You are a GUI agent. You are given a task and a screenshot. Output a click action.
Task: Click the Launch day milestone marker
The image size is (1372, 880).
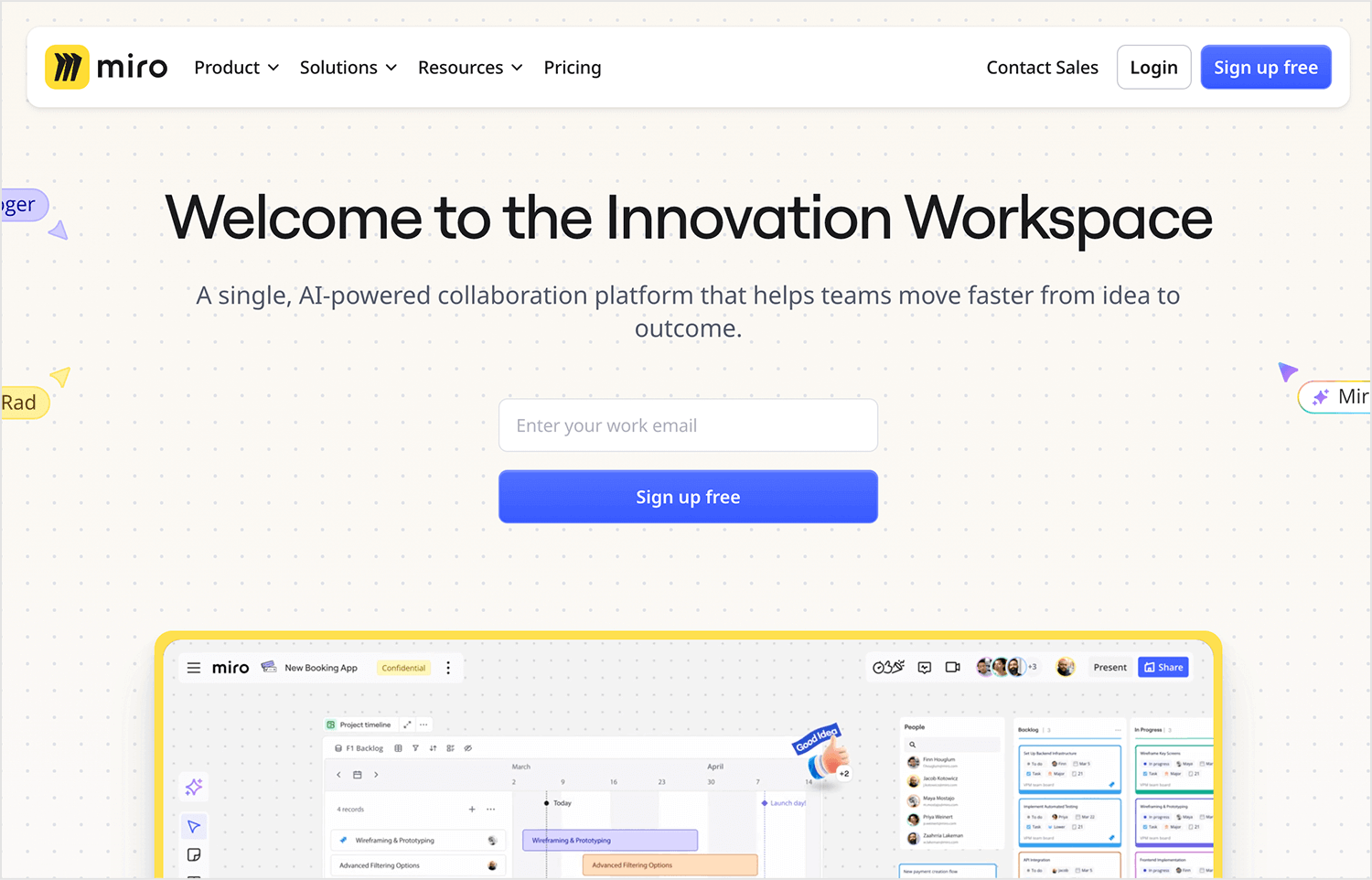784,803
